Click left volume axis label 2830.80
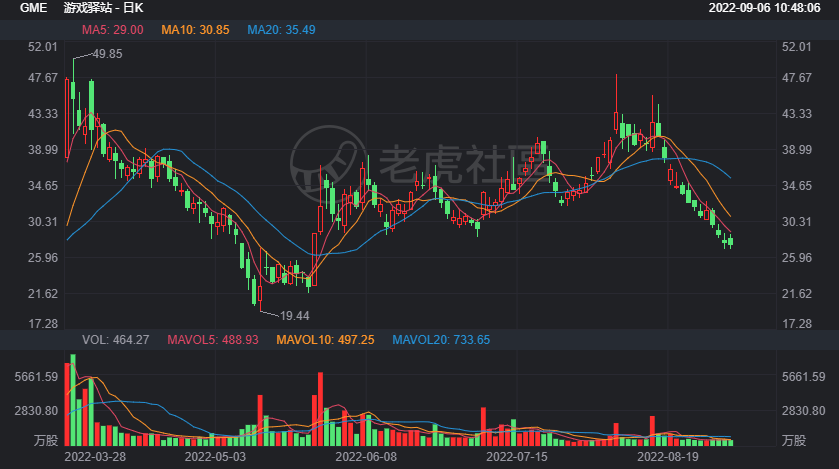The image size is (839, 469). [x=36, y=411]
